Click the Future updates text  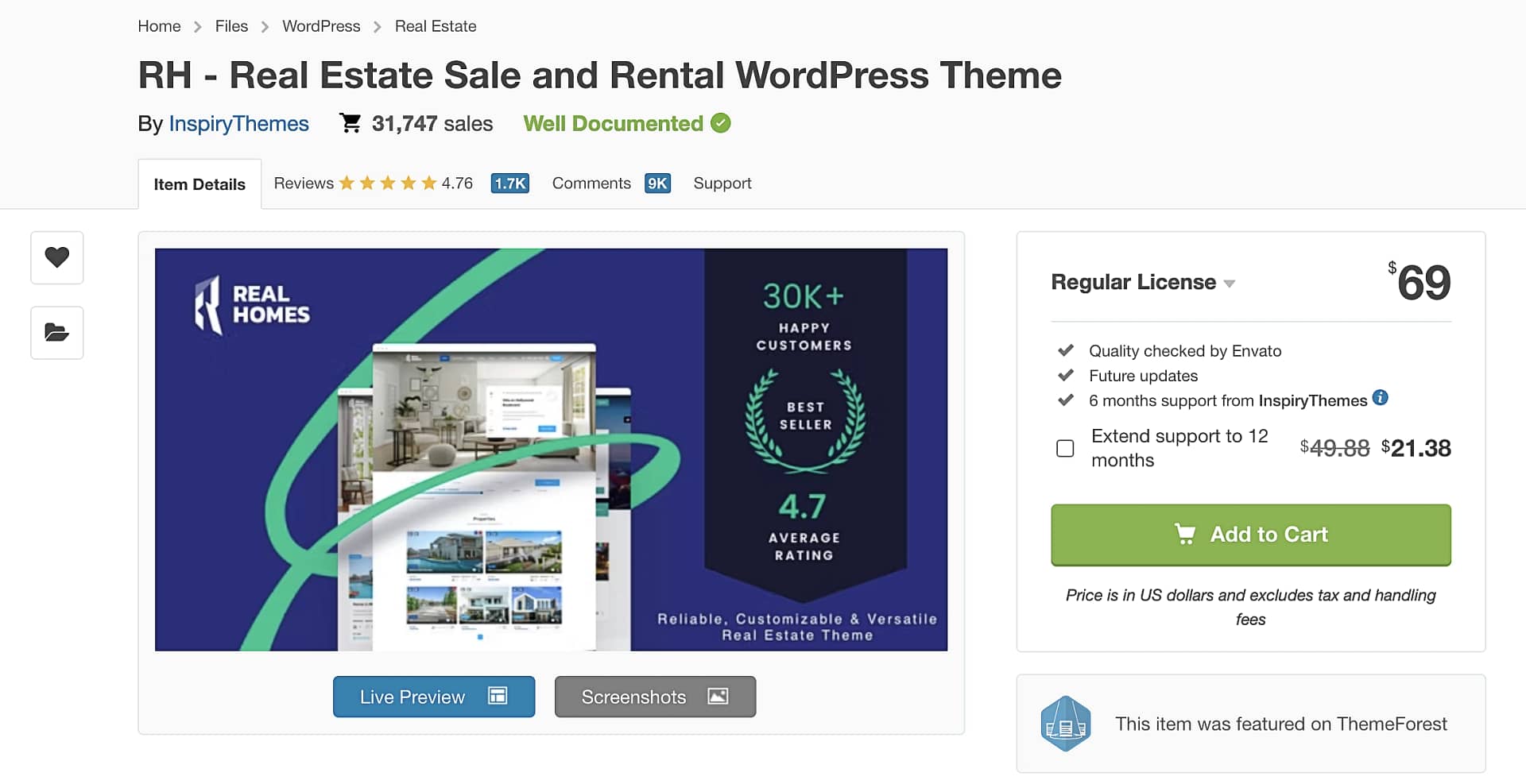(x=1143, y=376)
